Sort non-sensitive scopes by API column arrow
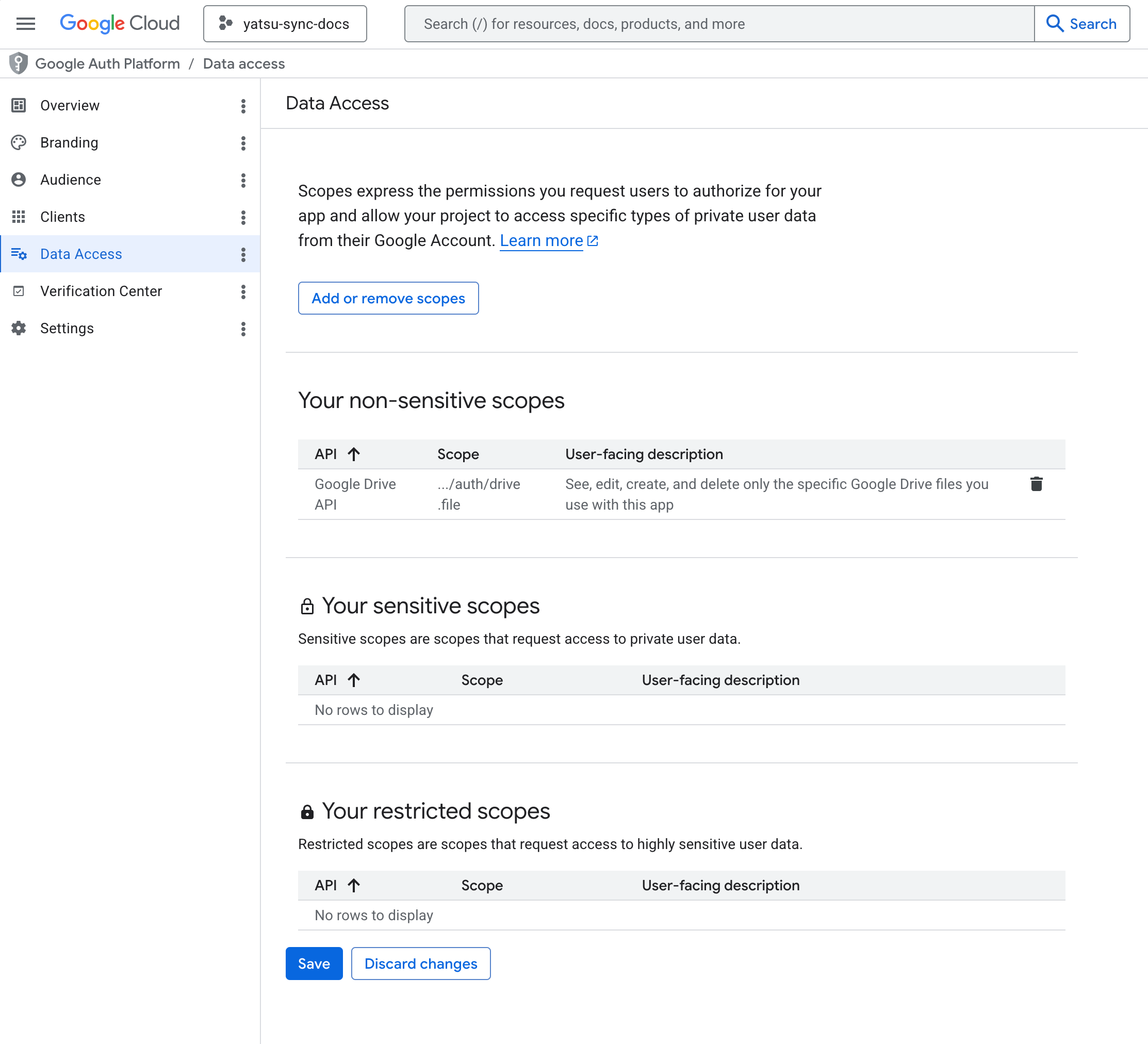This screenshot has width=1148, height=1044. tap(354, 454)
